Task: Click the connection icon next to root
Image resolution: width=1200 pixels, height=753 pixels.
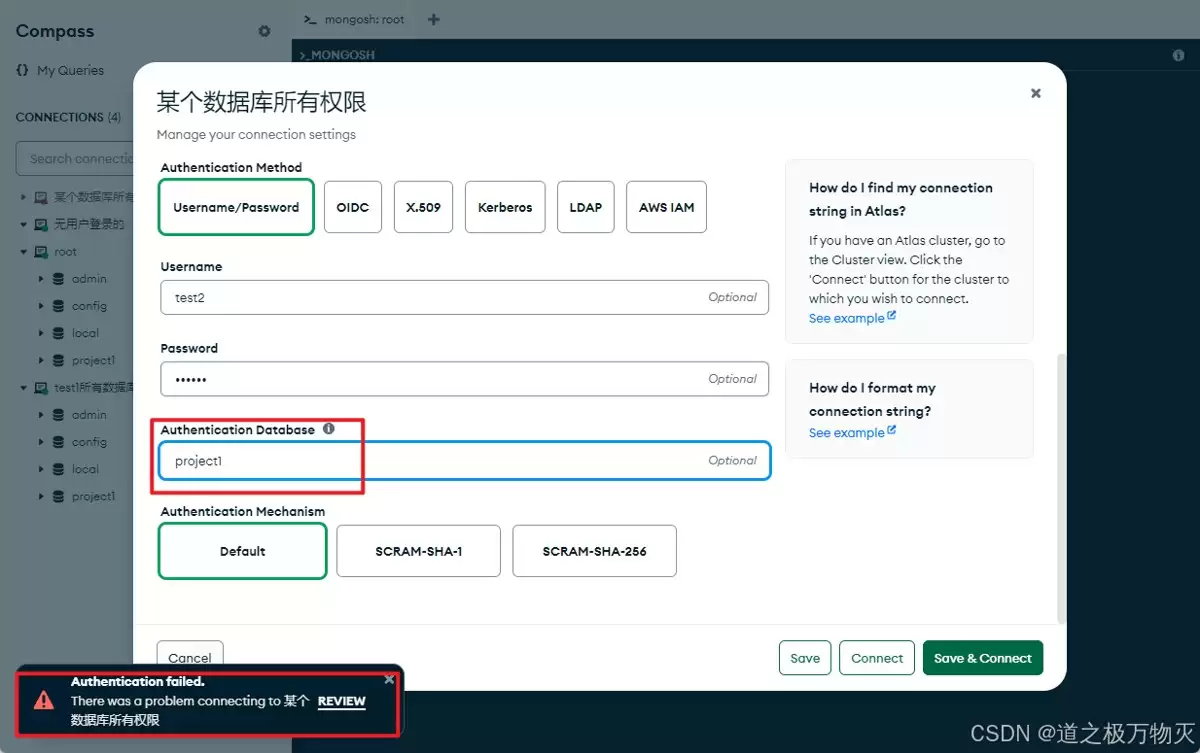Action: (39, 251)
